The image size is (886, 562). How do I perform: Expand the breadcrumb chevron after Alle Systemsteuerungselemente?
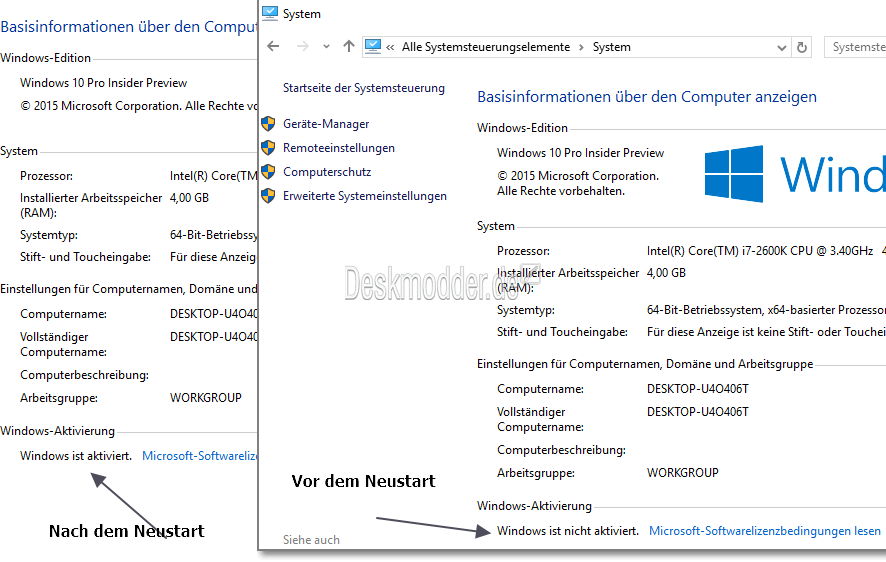(x=581, y=47)
